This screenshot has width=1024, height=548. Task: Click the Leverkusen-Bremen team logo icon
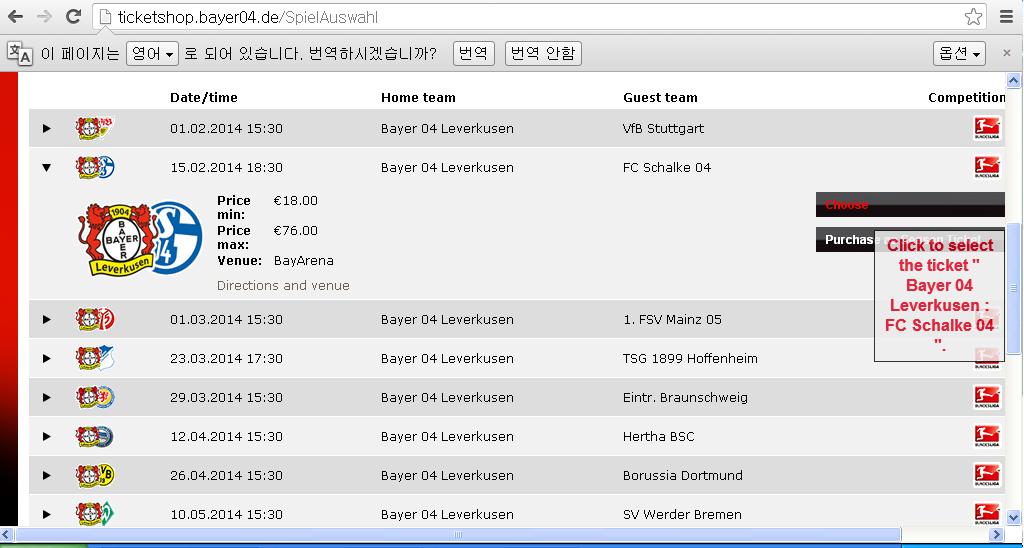95,515
